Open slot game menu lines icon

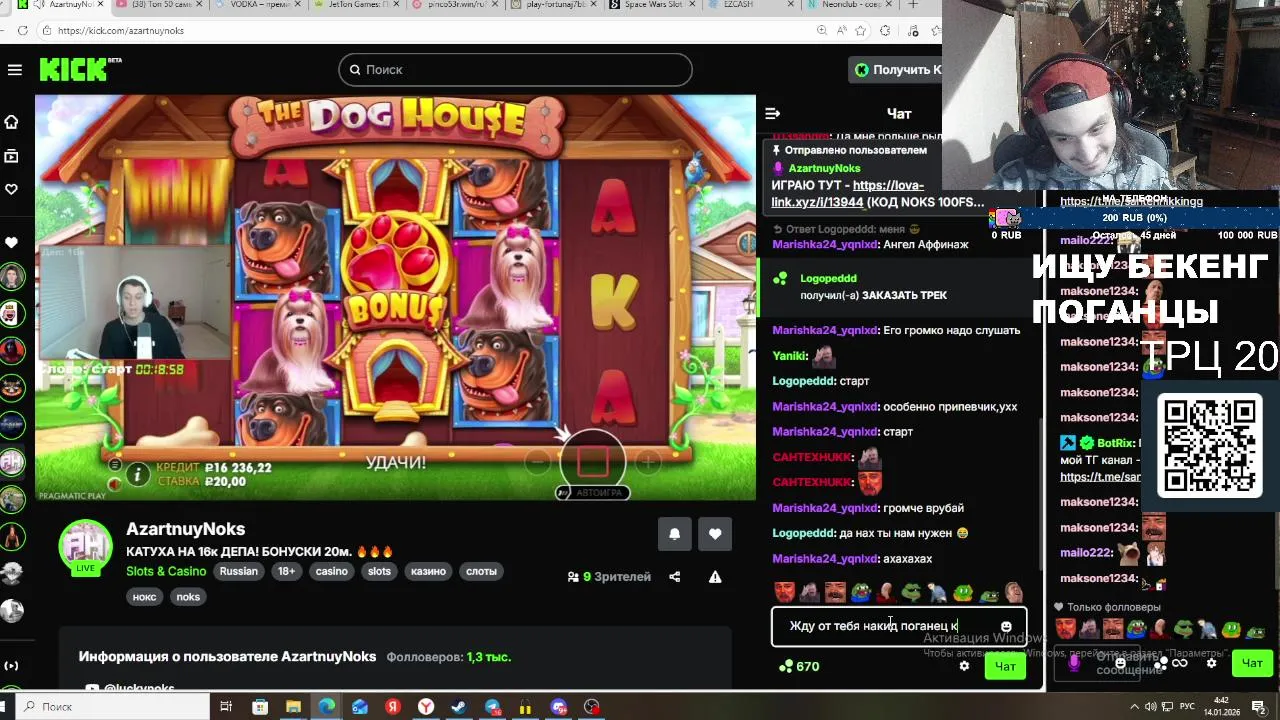pyautogui.click(x=115, y=465)
